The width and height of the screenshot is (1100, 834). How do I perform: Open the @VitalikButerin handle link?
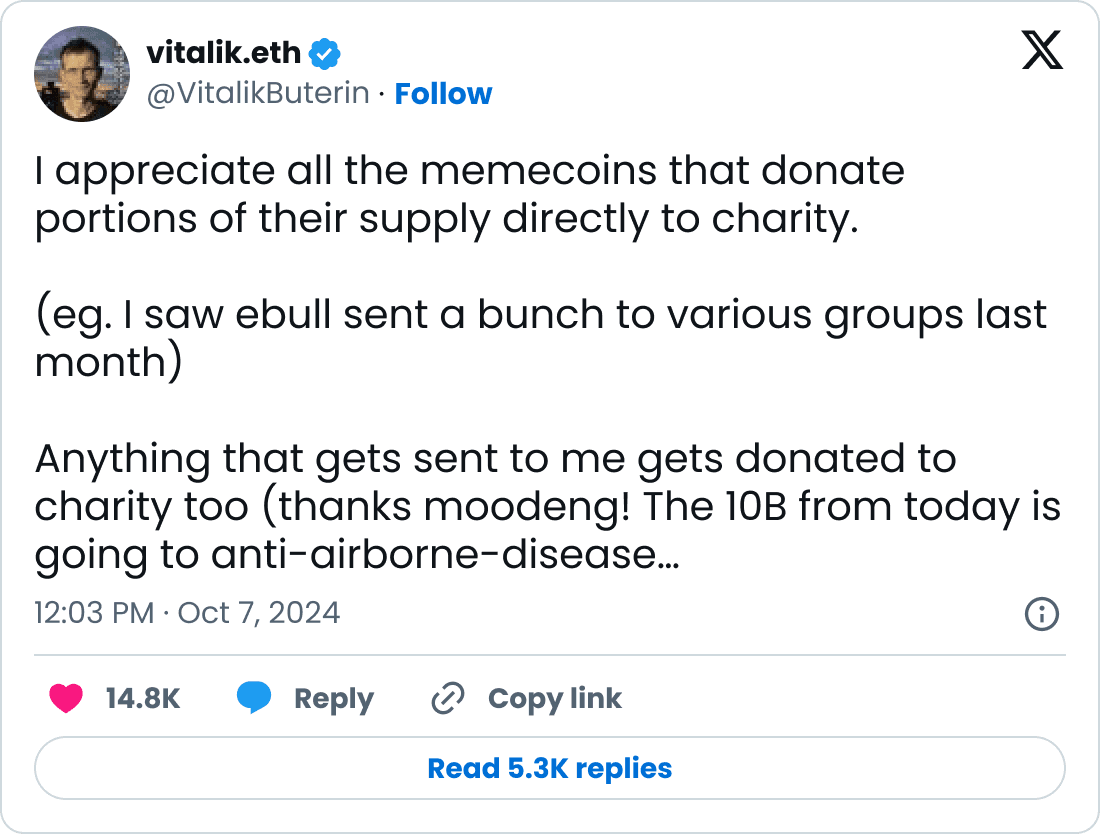258,94
